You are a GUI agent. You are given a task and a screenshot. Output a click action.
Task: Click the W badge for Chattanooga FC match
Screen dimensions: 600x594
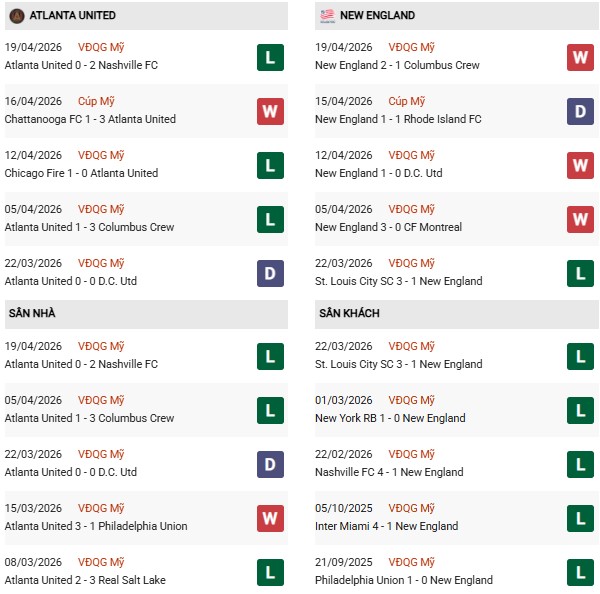coord(270,111)
